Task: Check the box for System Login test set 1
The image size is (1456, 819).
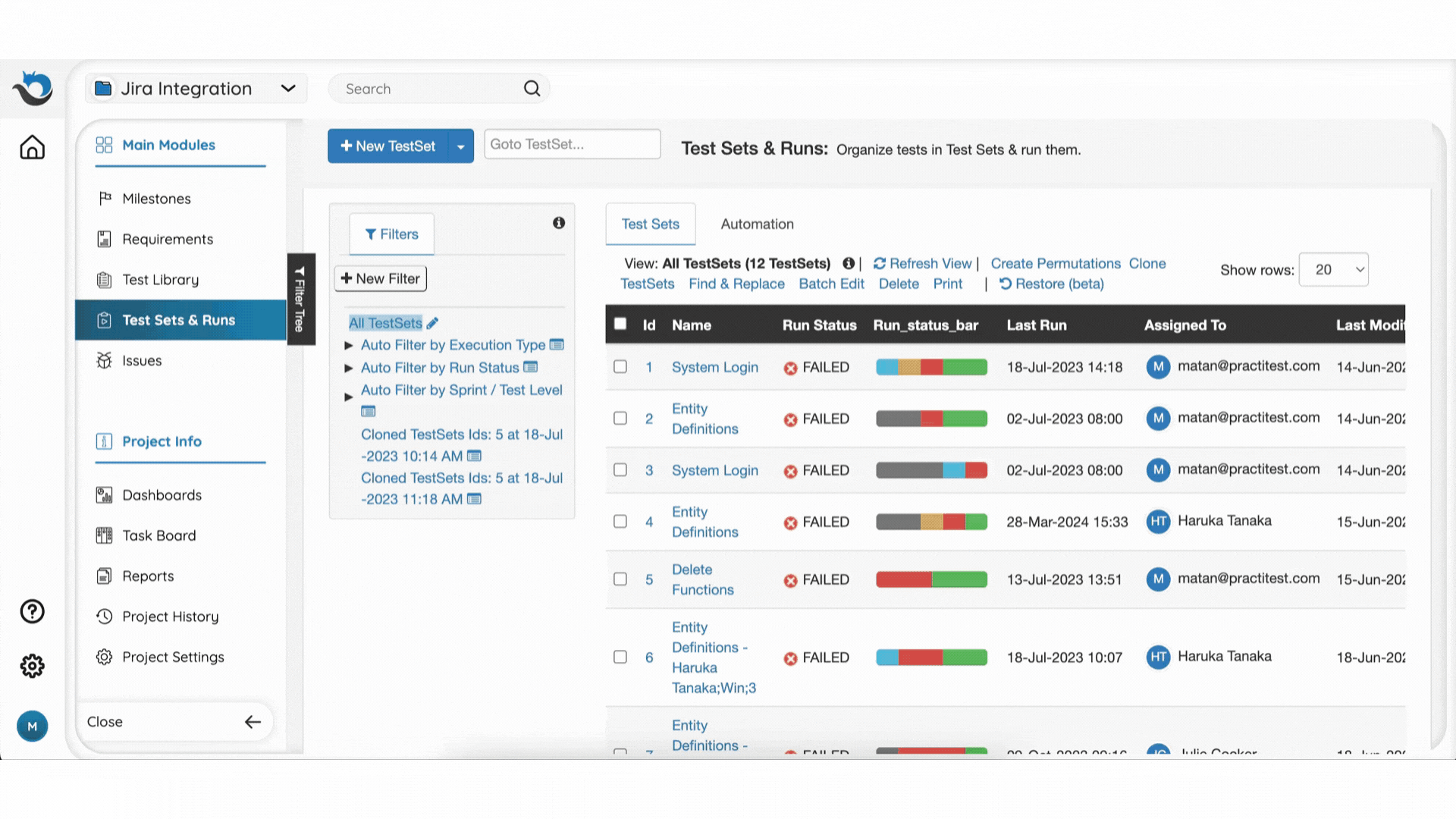Action: 620,367
